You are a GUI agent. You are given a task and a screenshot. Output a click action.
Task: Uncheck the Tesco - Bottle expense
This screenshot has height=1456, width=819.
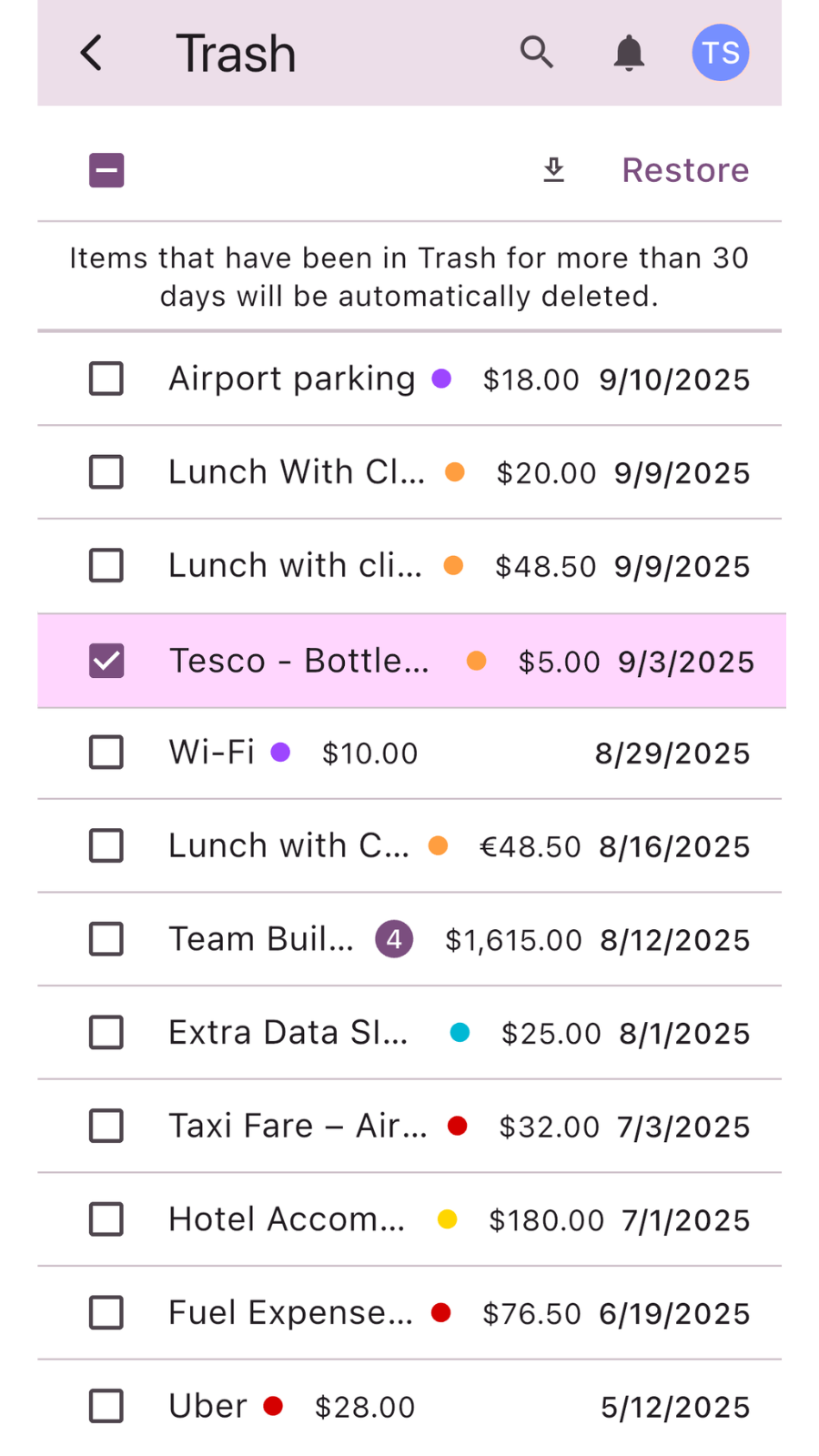[x=106, y=661]
